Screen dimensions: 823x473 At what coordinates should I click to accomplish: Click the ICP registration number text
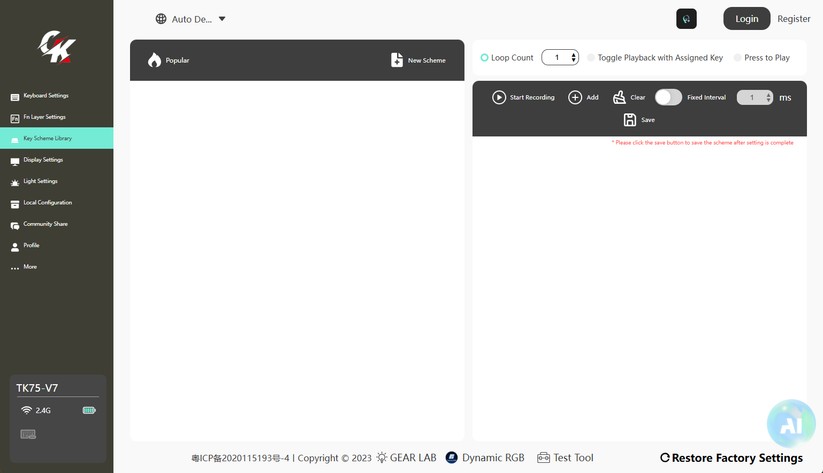point(240,458)
